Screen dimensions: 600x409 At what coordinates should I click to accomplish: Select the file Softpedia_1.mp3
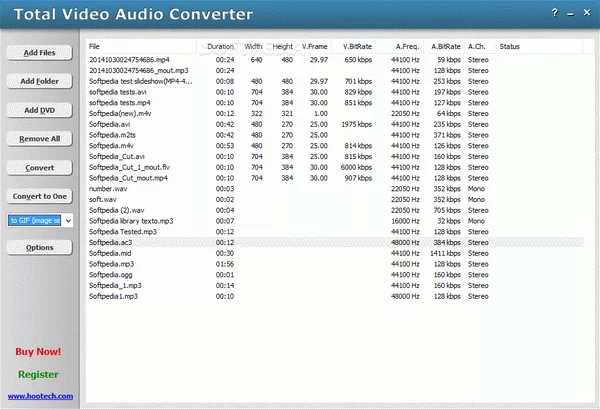tap(115, 285)
